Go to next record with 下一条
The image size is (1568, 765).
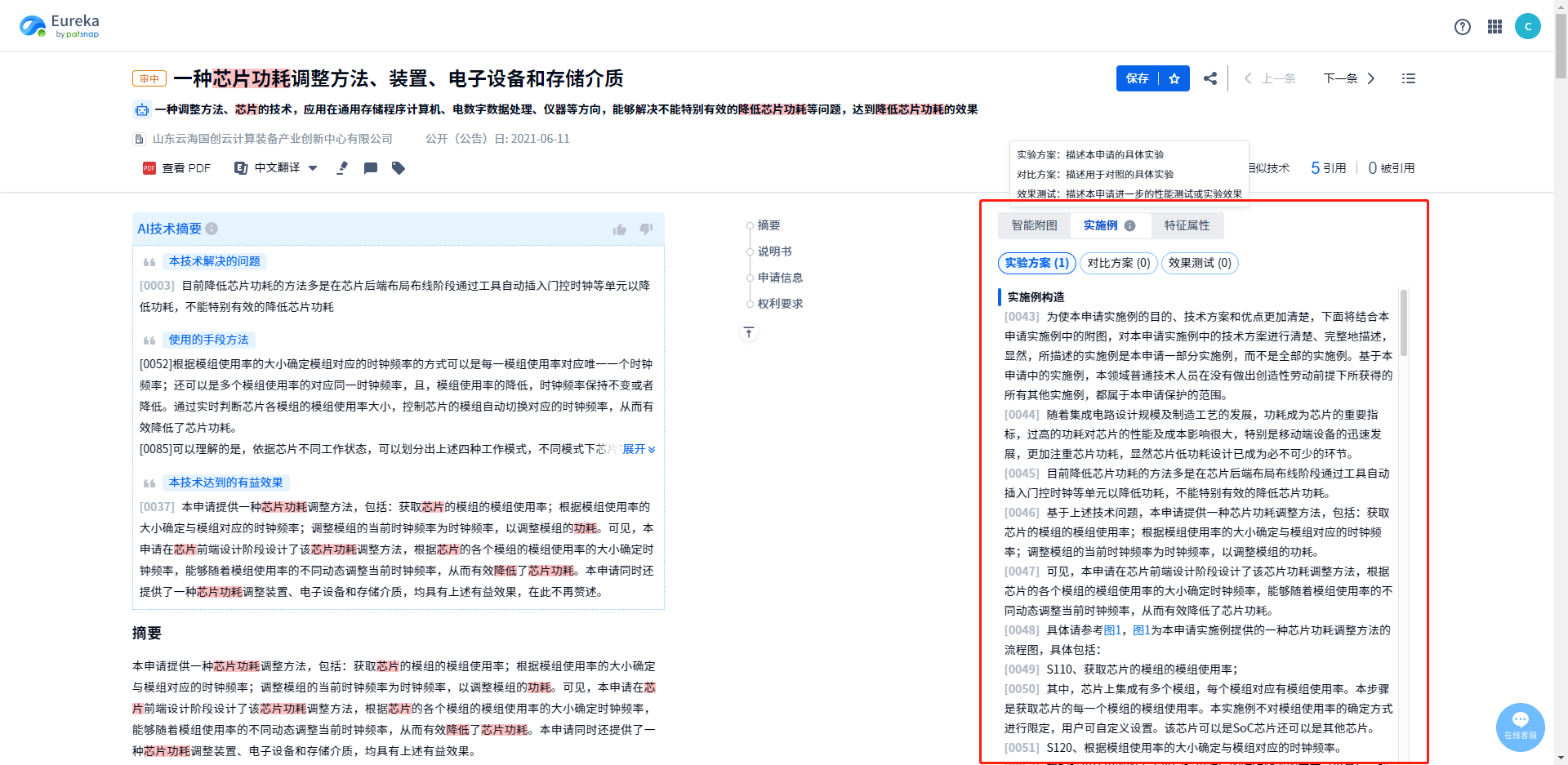(1349, 78)
